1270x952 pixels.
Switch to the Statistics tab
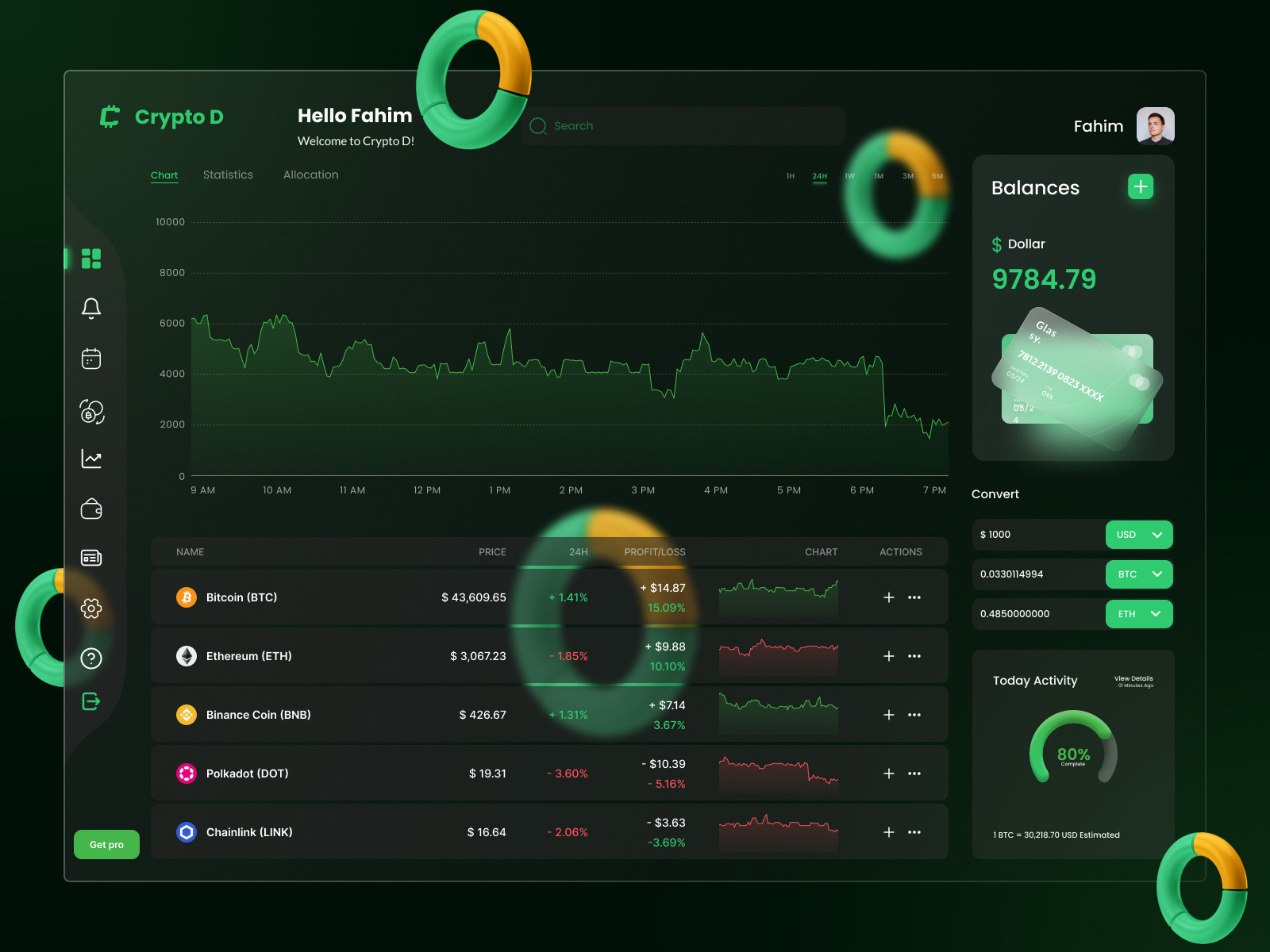(228, 175)
